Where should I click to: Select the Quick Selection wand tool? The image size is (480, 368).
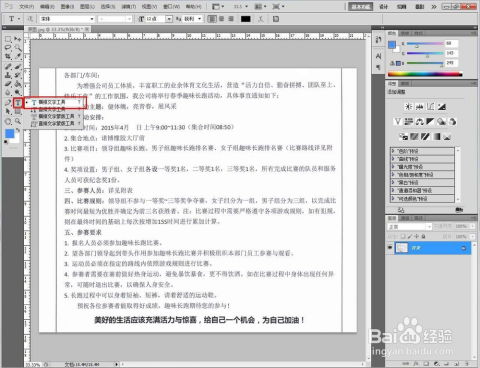[x=18, y=48]
